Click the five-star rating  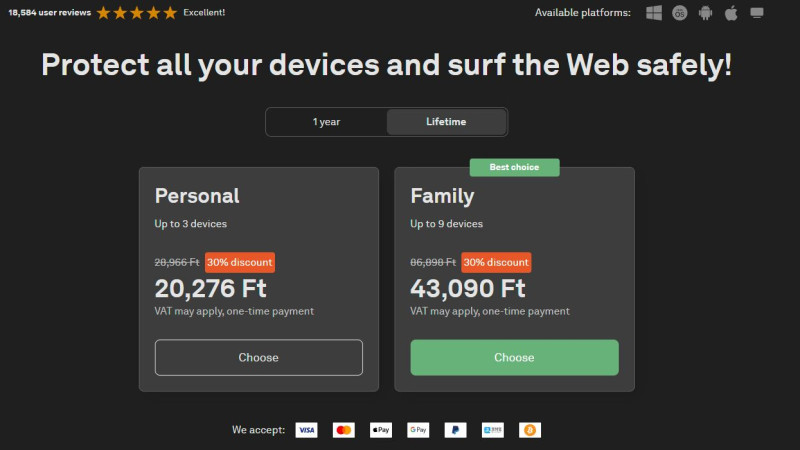pyautogui.click(x=137, y=13)
